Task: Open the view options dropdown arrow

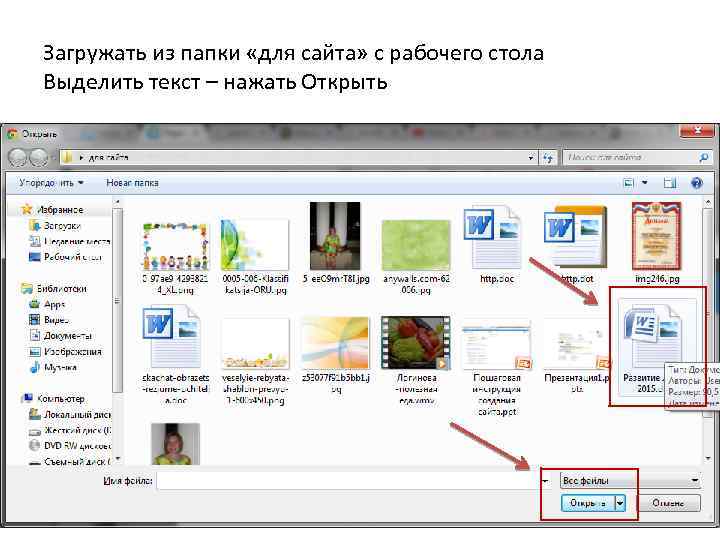Action: click(x=645, y=183)
